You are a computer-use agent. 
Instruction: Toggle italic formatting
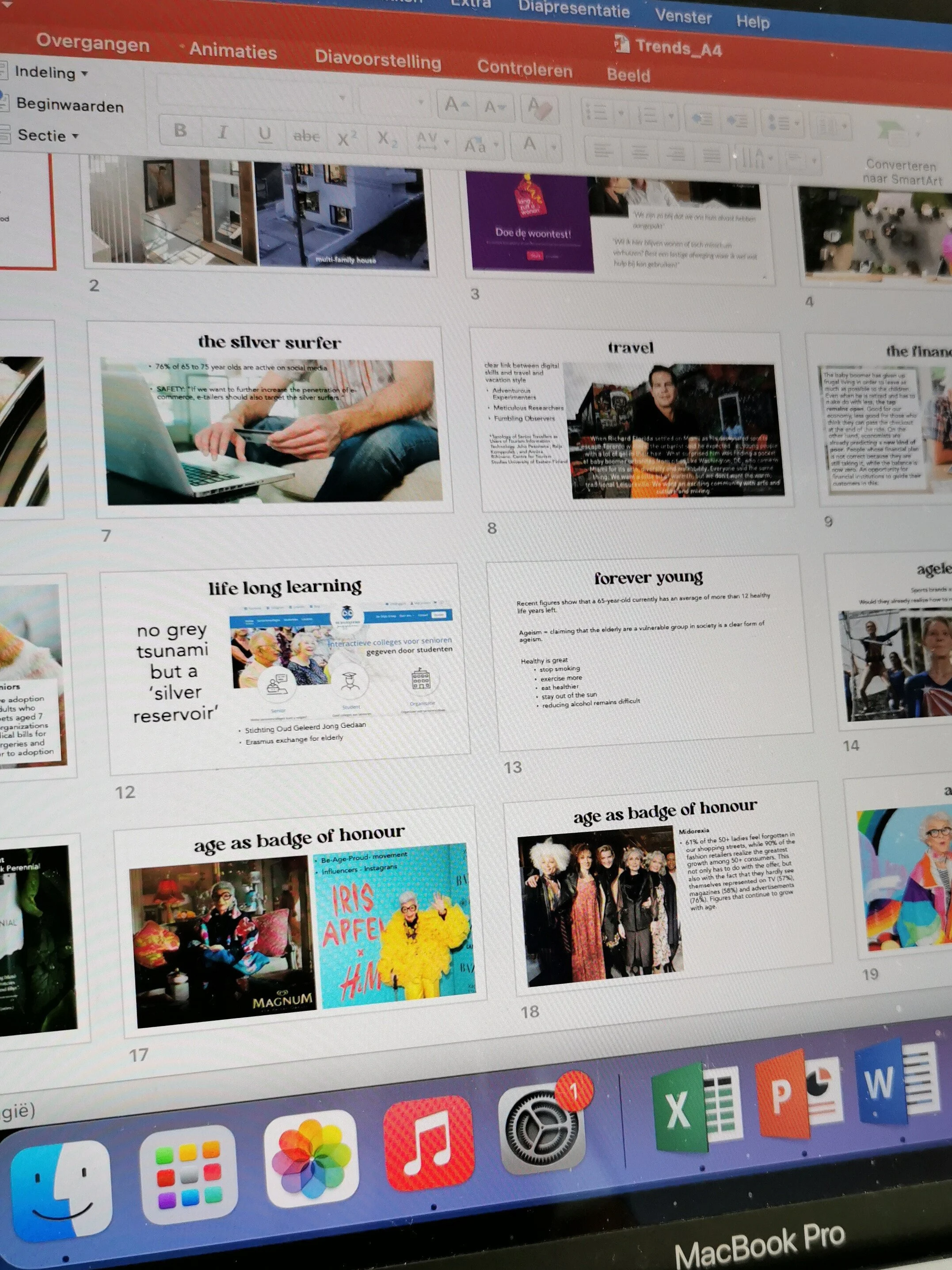point(223,133)
